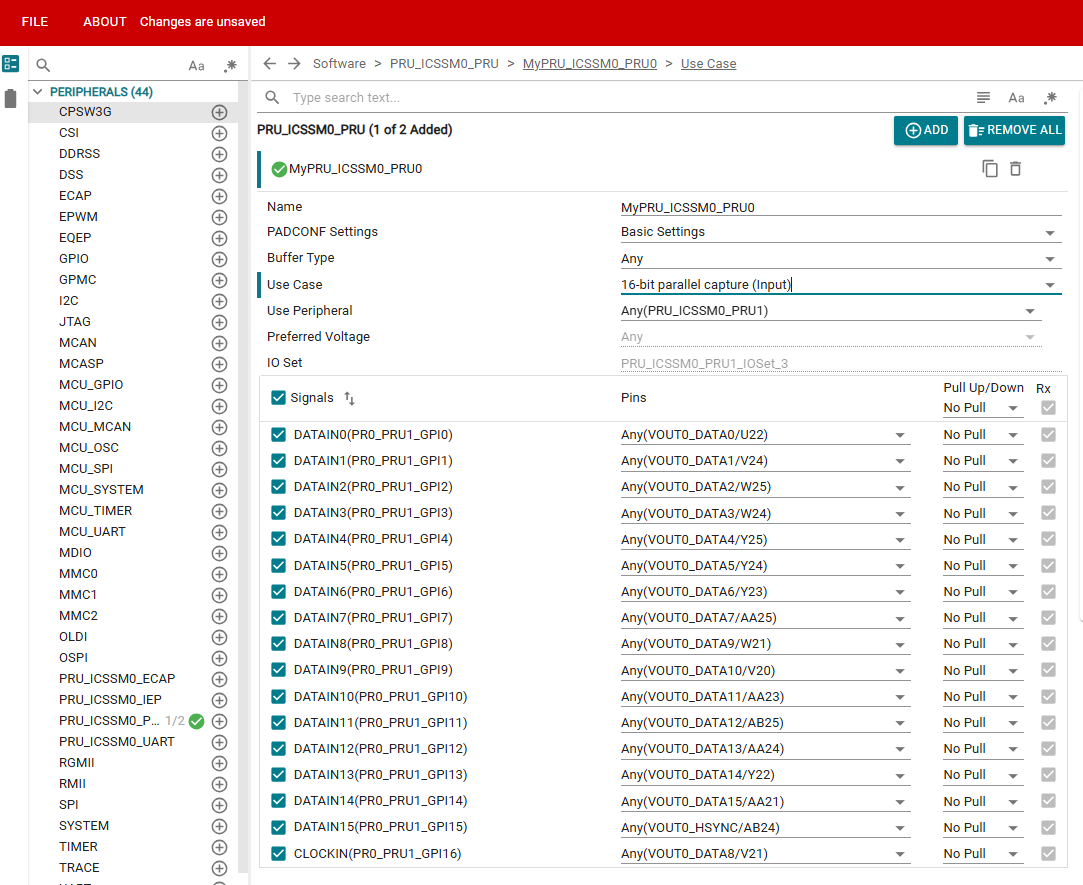Viewport: 1083px width, 885px height.
Task: Toggle signal sort order icon next to Signals
Action: [349, 398]
